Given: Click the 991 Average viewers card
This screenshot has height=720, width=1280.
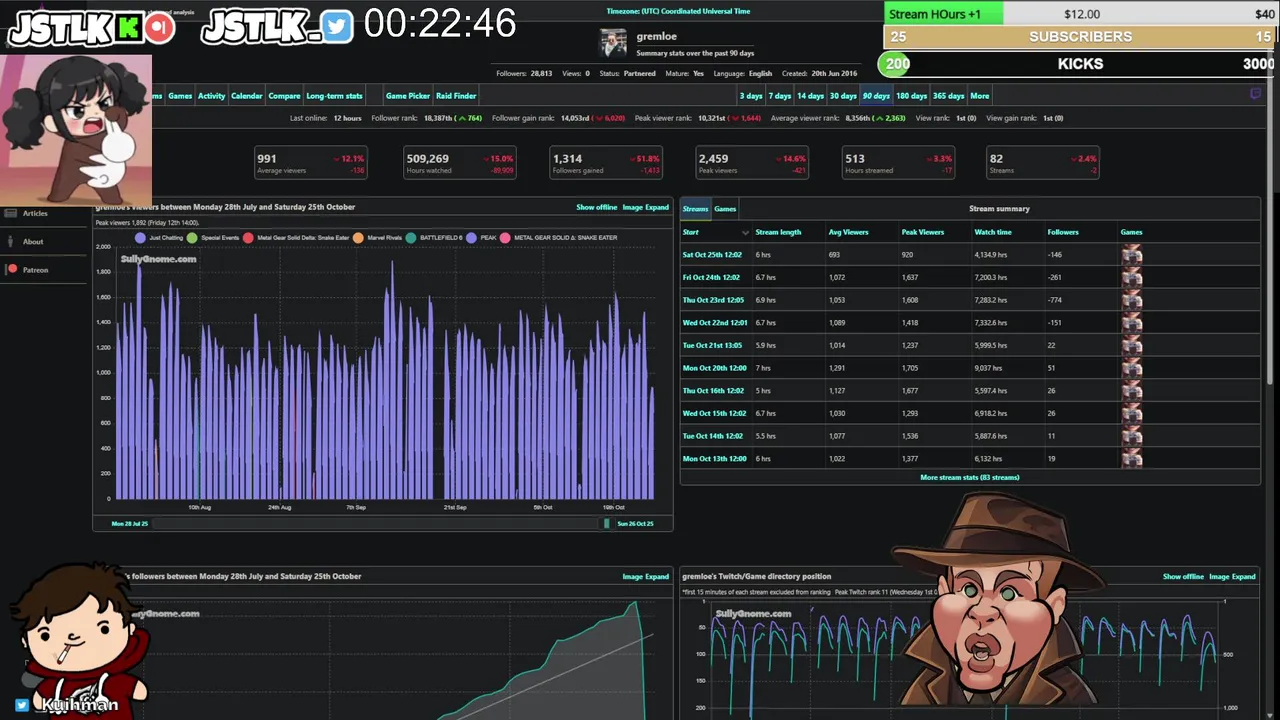Looking at the screenshot, I should coord(311,163).
